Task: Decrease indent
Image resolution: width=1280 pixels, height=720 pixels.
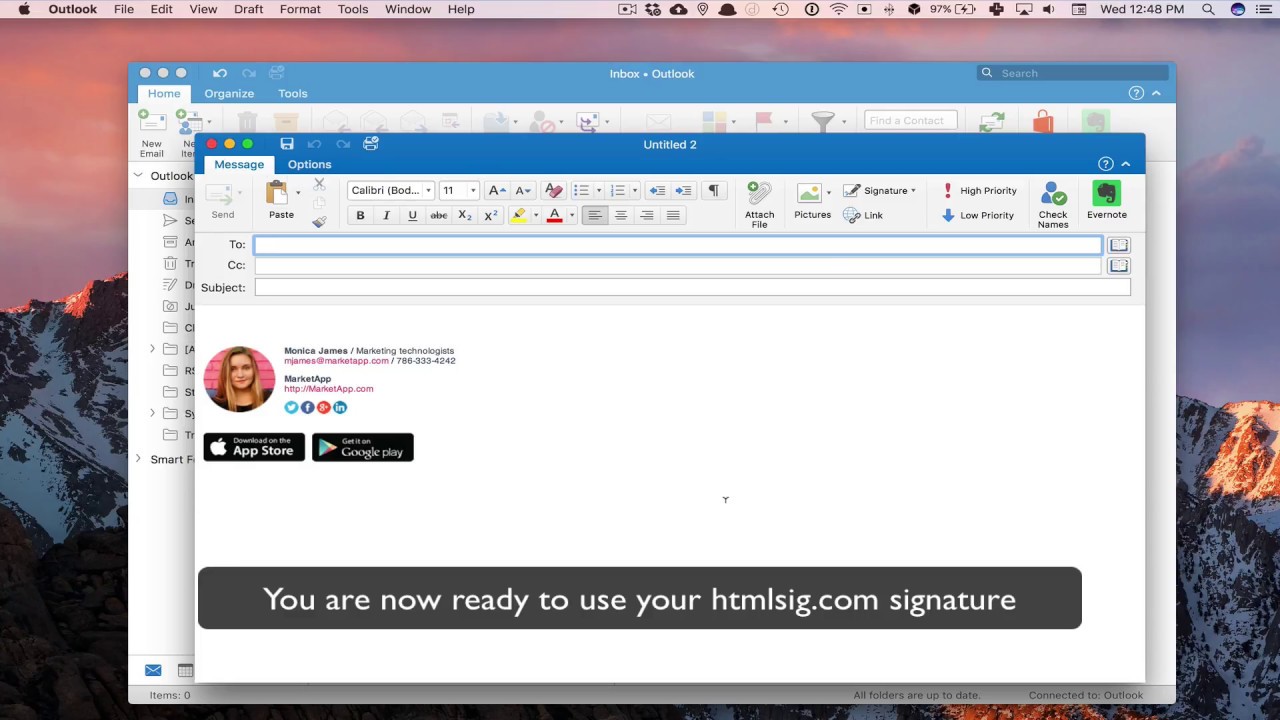Action: coord(657,190)
